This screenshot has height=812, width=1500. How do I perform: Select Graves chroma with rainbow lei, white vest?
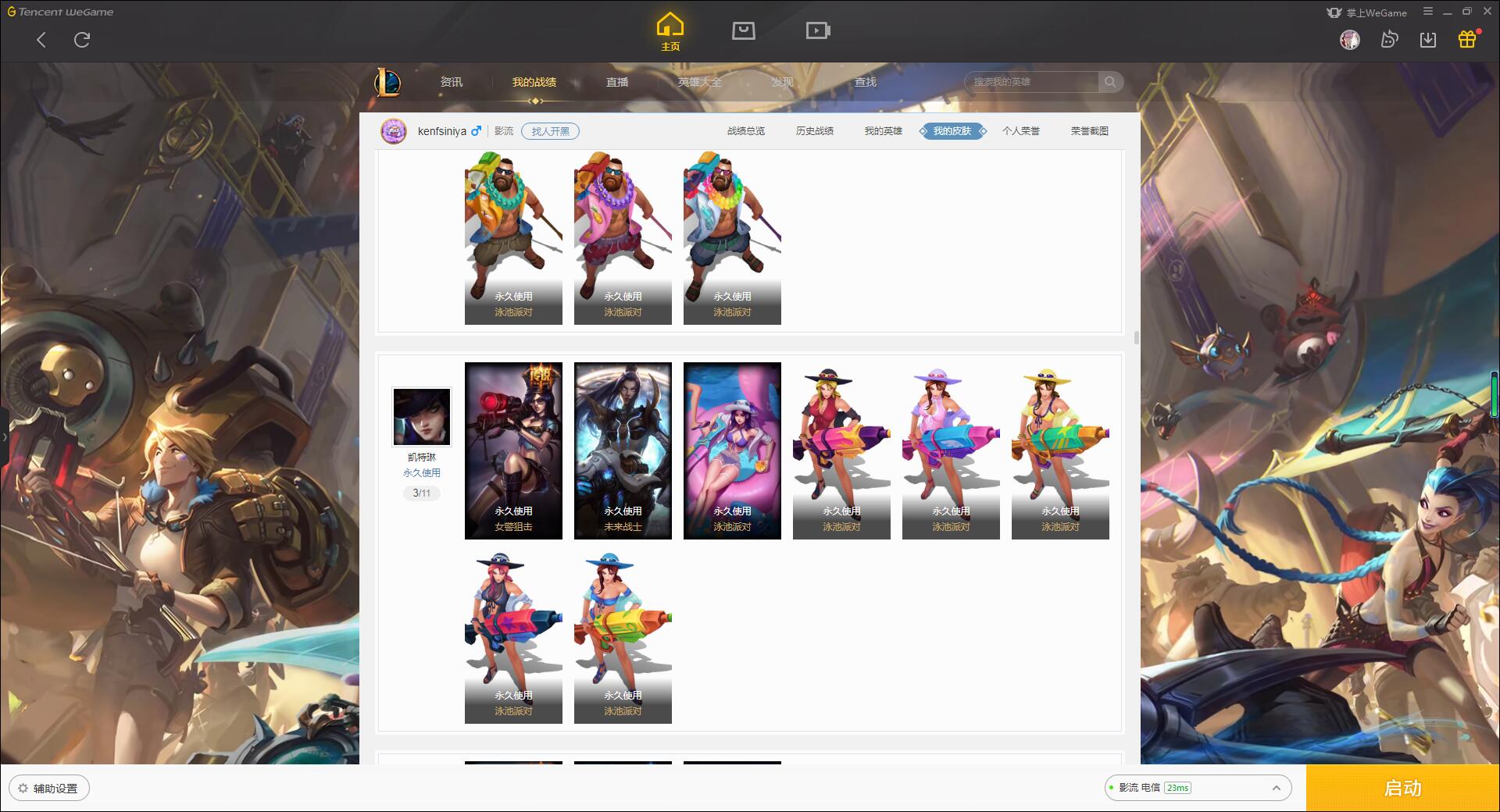pyautogui.click(x=732, y=237)
